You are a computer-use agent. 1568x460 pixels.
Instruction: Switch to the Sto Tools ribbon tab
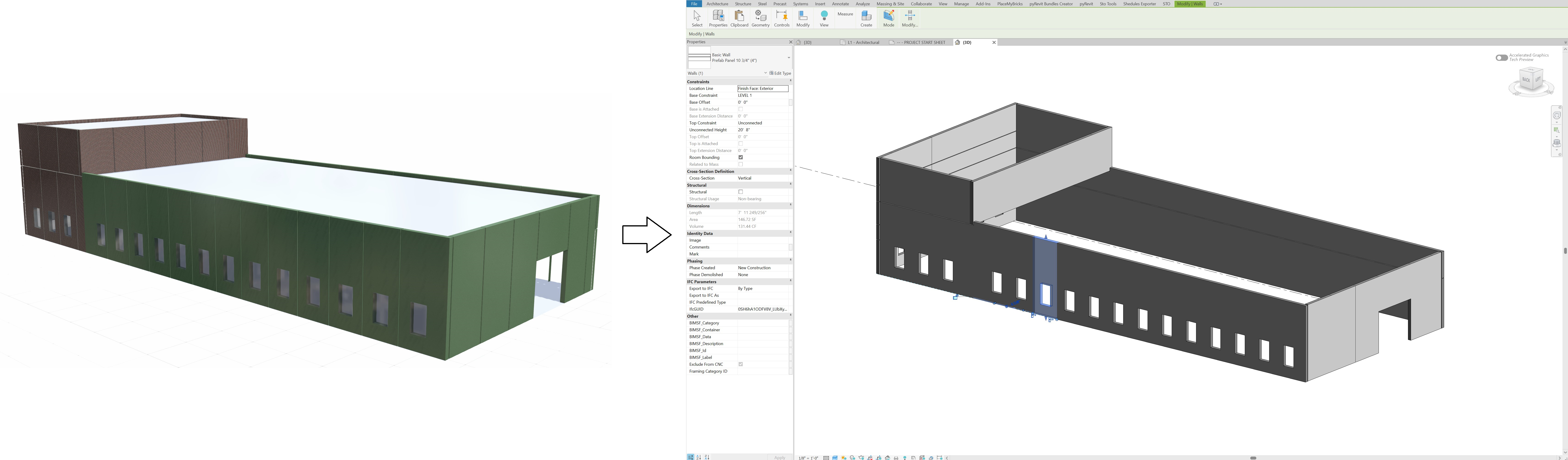(1108, 4)
